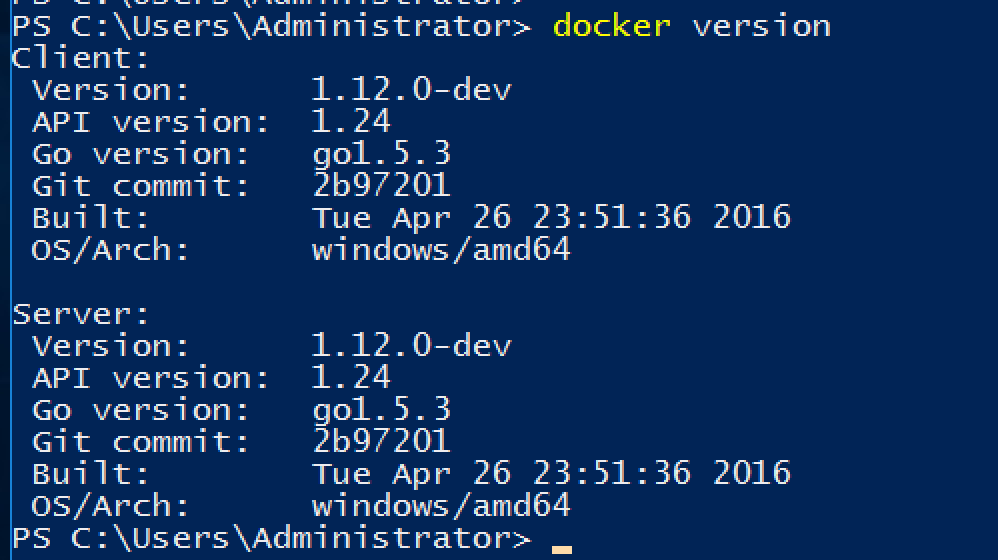
Task: Click server version value 1.12.0-dev
Action: click(411, 346)
